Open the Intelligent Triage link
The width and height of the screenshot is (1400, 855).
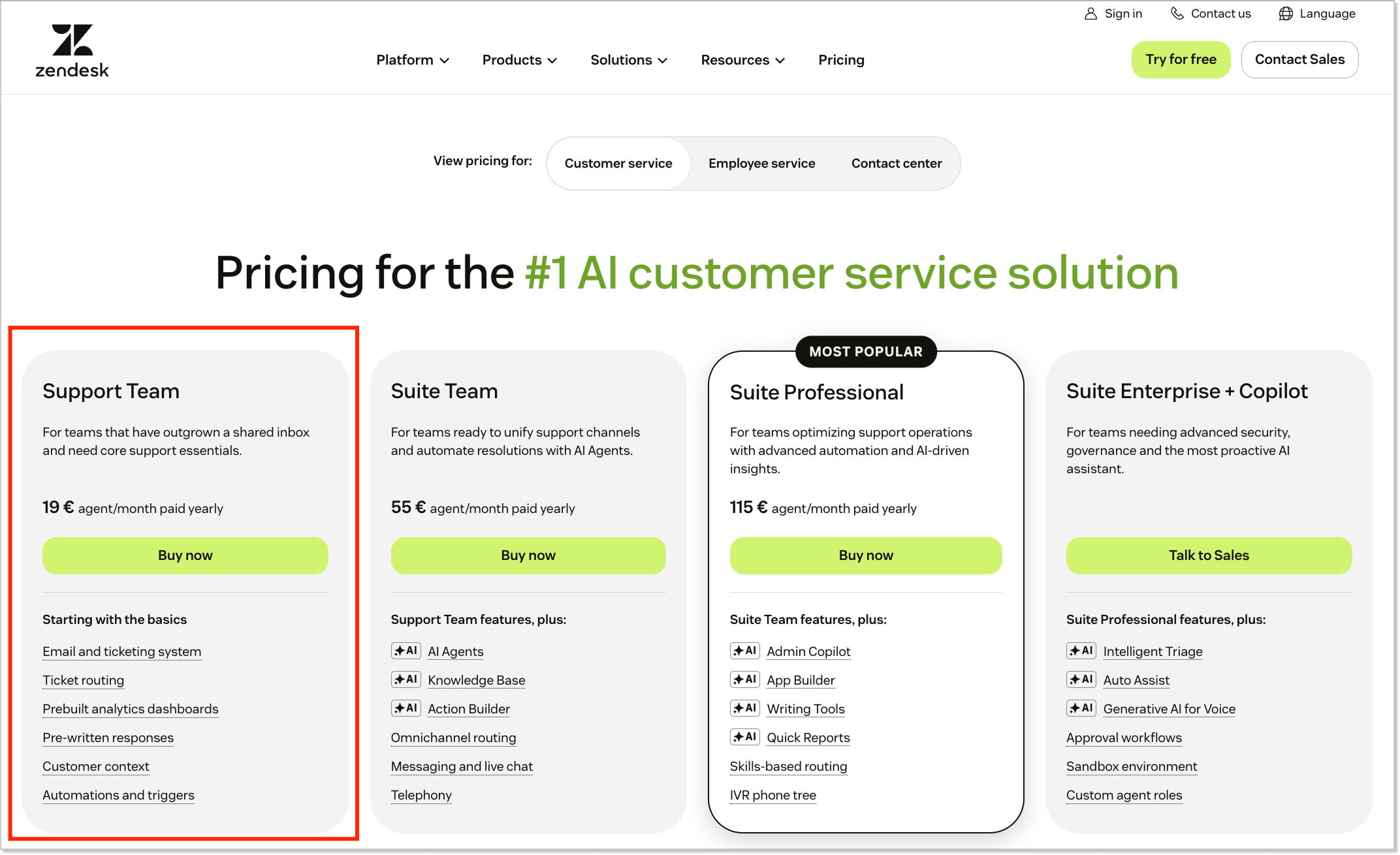(1153, 651)
